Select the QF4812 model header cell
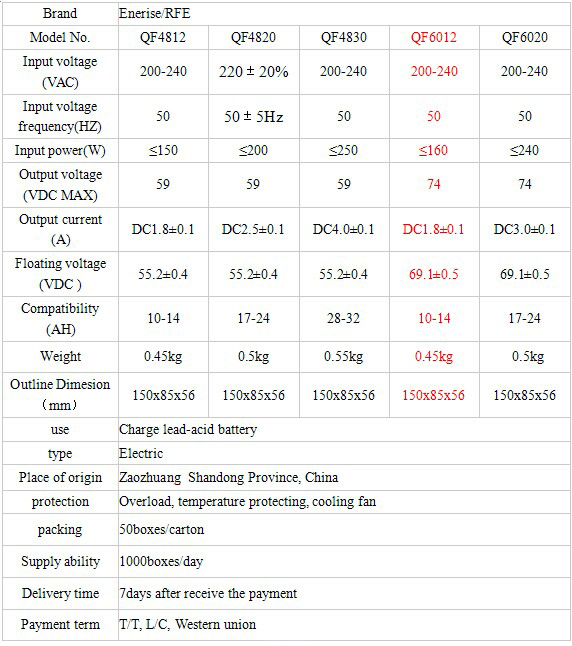 coord(163,37)
